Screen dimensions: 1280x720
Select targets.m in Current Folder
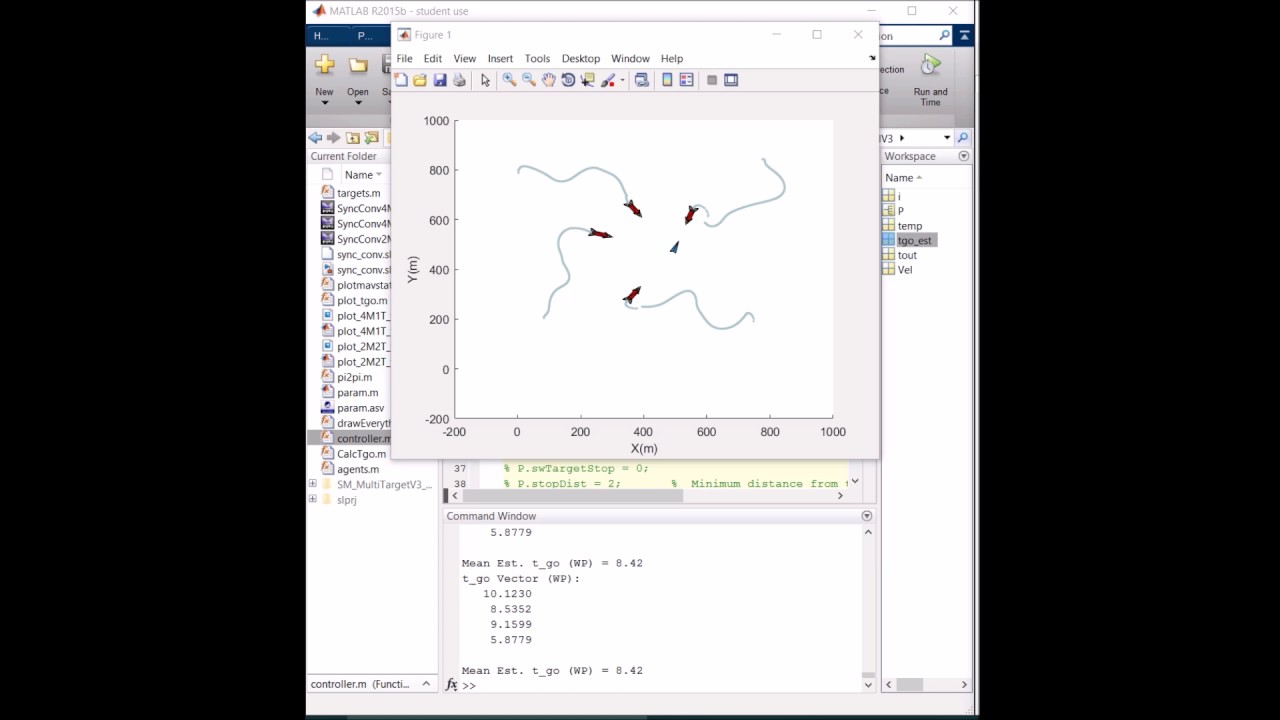[358, 193]
